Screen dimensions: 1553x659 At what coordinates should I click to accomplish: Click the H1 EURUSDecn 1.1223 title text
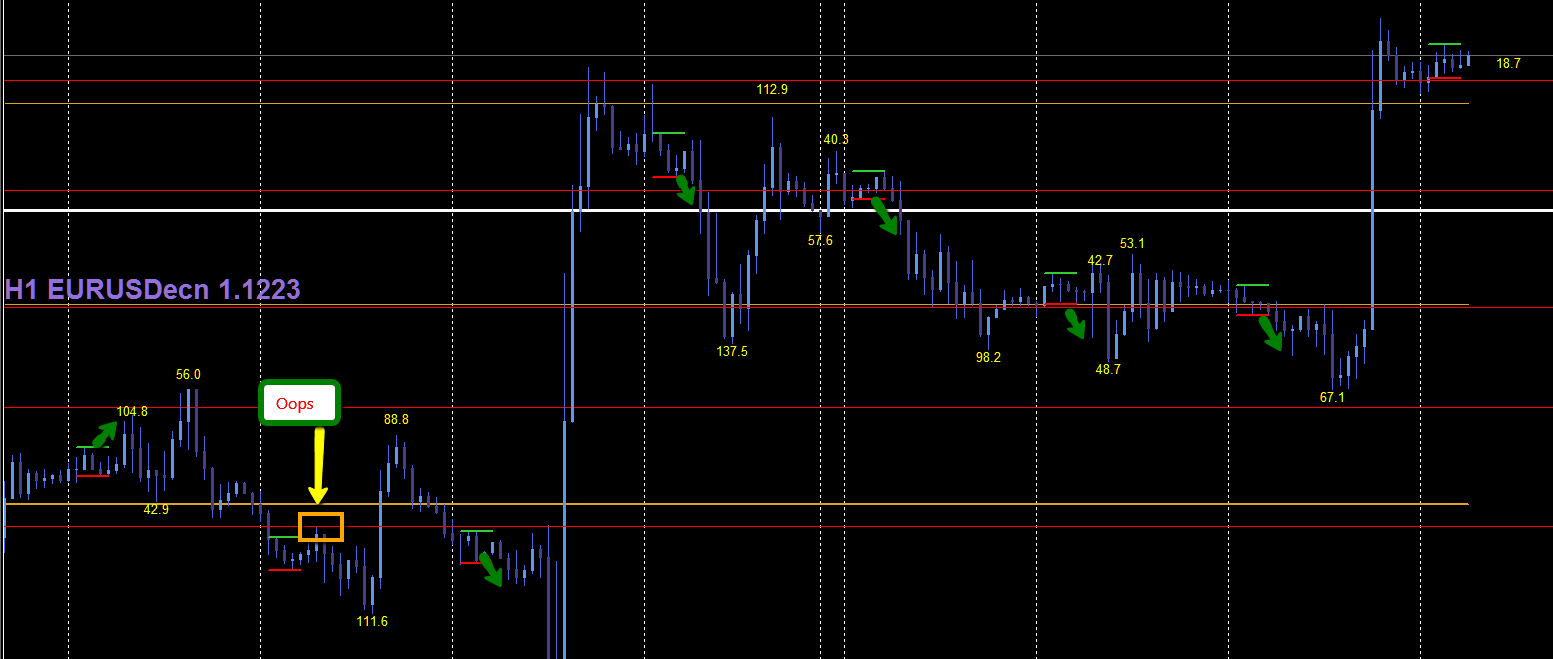coord(150,288)
